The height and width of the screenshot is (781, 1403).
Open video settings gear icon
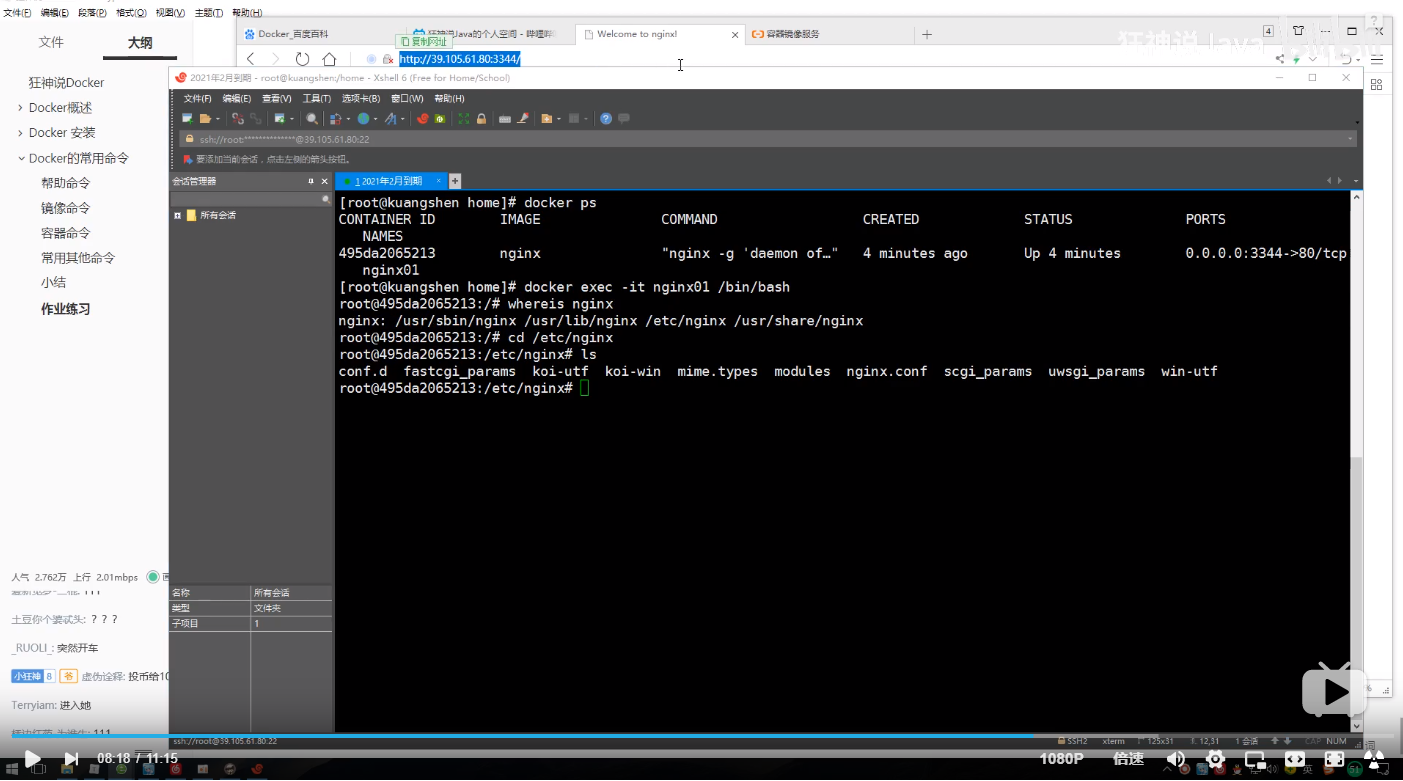point(1215,759)
